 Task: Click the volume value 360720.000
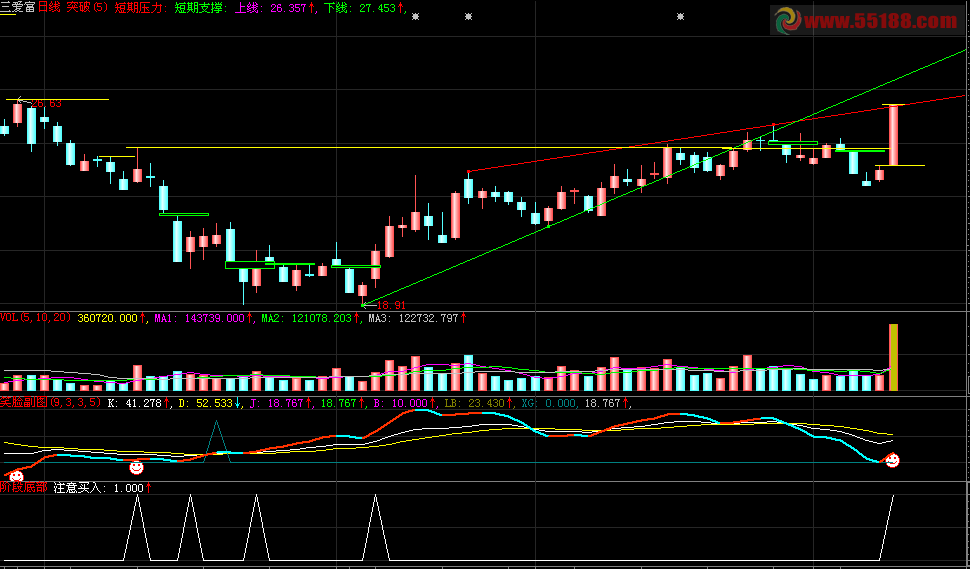111,318
